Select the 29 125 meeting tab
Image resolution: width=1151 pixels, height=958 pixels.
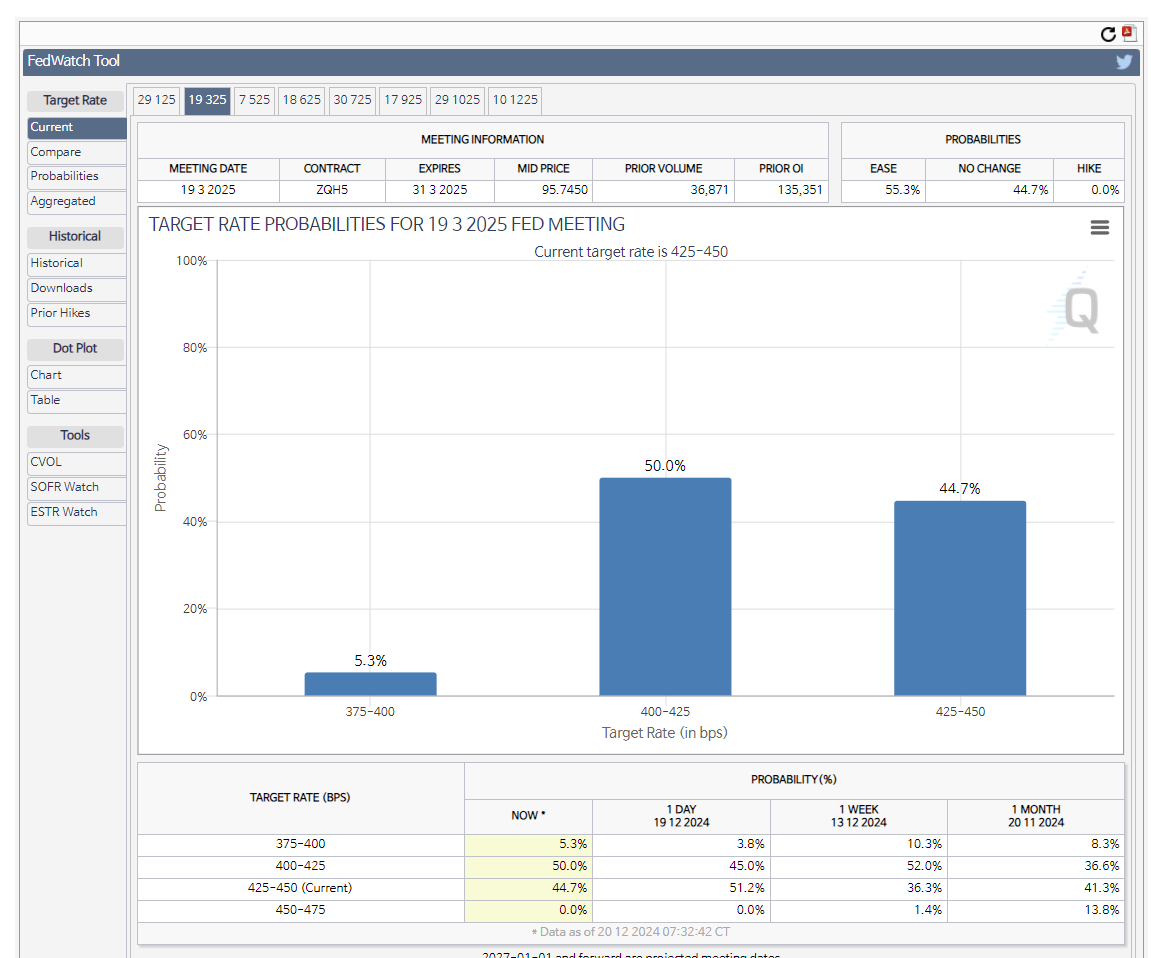pyautogui.click(x=156, y=100)
